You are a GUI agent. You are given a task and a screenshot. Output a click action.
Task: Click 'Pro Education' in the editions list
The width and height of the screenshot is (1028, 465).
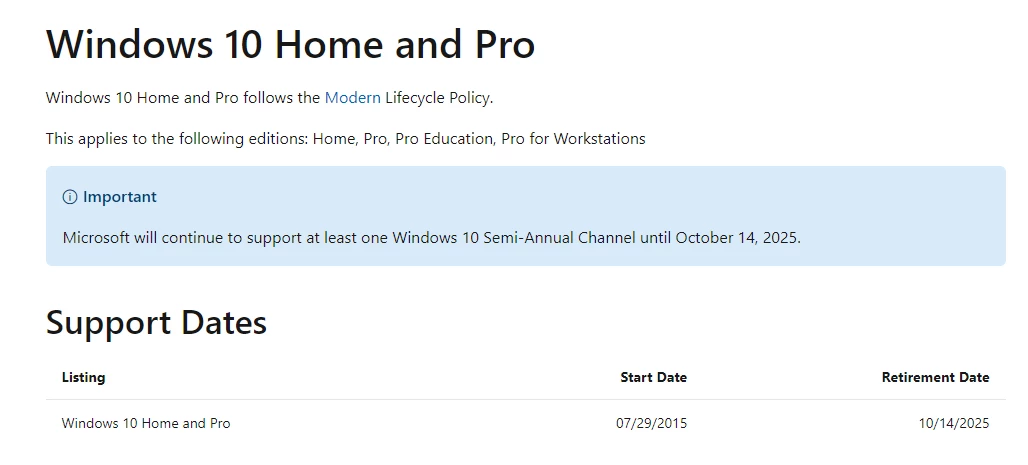(x=443, y=139)
